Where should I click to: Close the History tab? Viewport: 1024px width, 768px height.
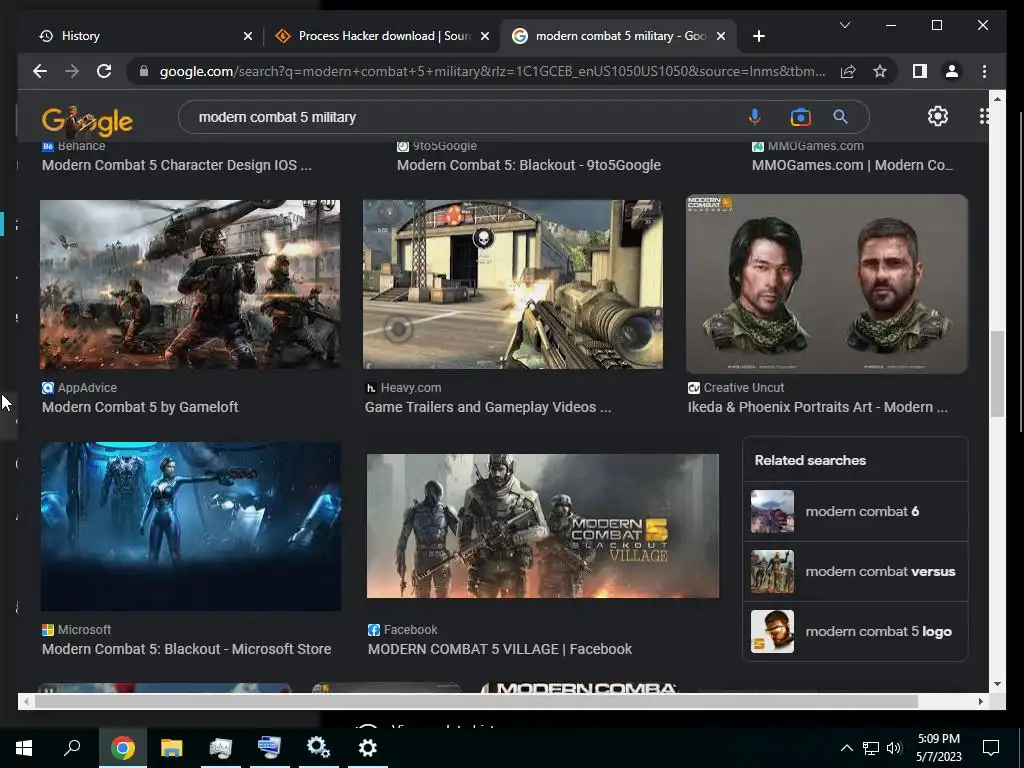(248, 36)
